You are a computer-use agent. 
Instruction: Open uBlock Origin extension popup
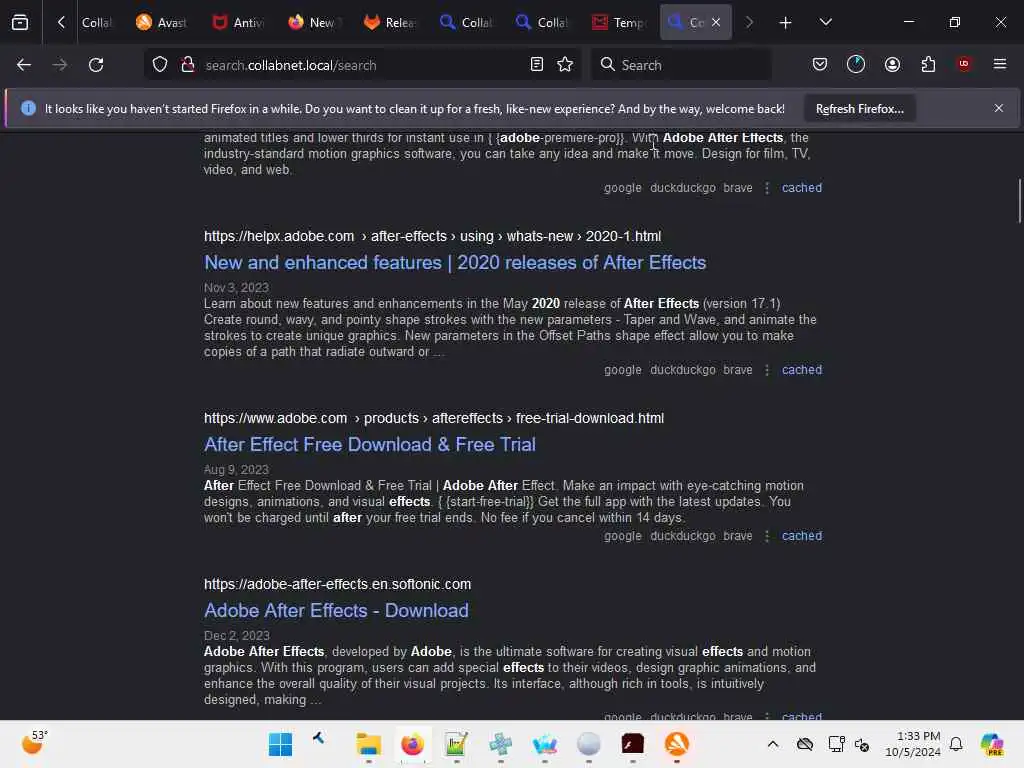pos(964,64)
